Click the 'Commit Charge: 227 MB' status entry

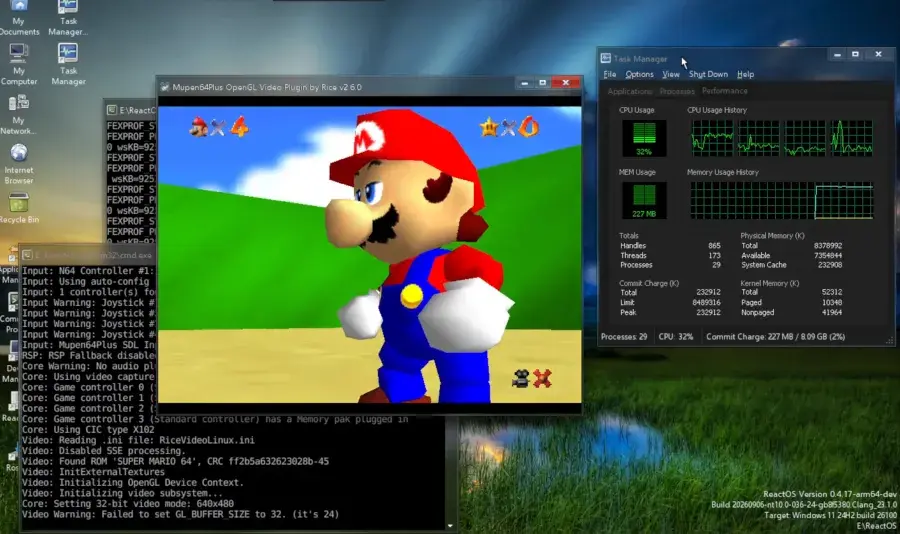(x=775, y=337)
